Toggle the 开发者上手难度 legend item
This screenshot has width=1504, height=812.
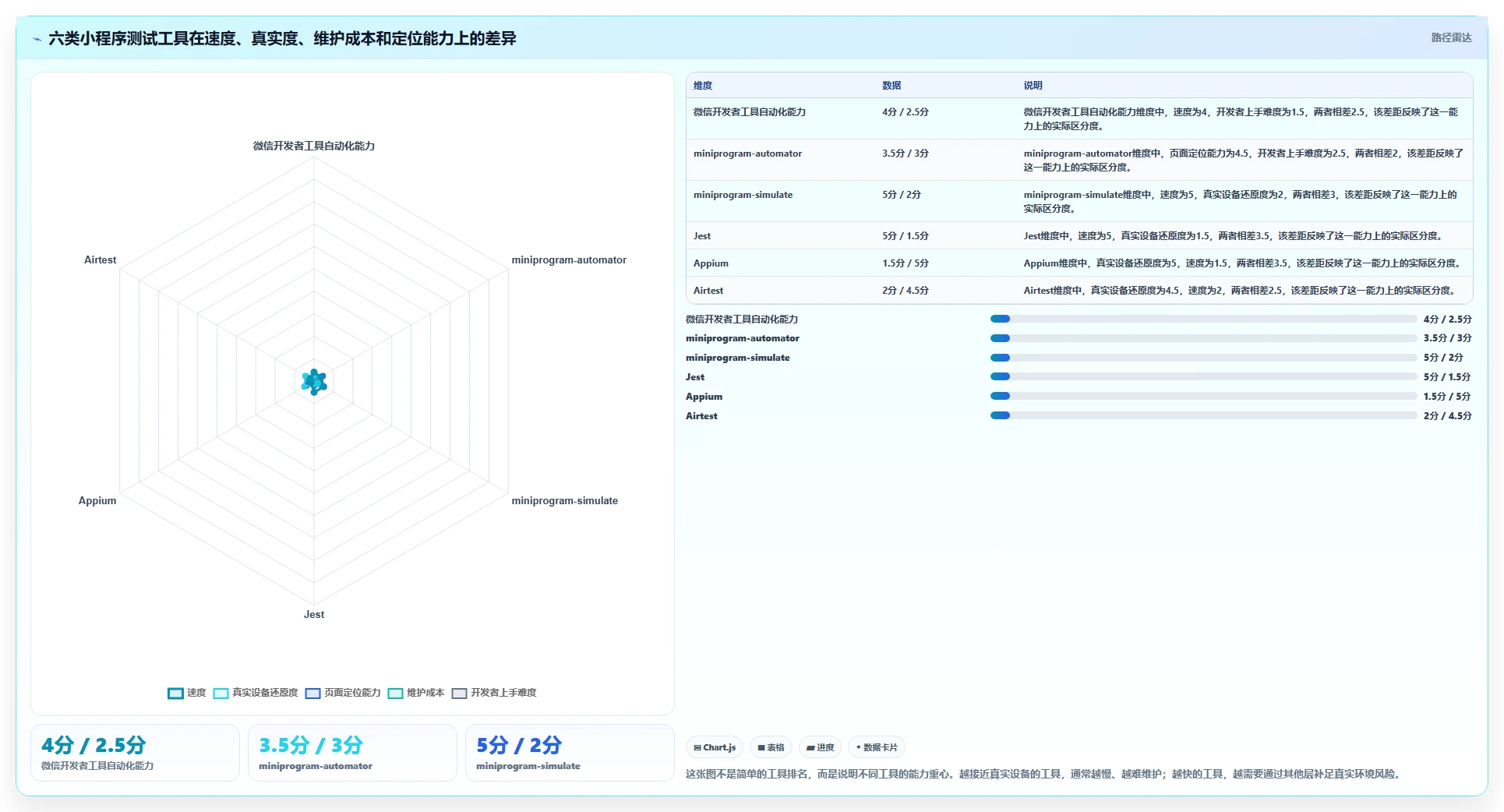tap(494, 693)
